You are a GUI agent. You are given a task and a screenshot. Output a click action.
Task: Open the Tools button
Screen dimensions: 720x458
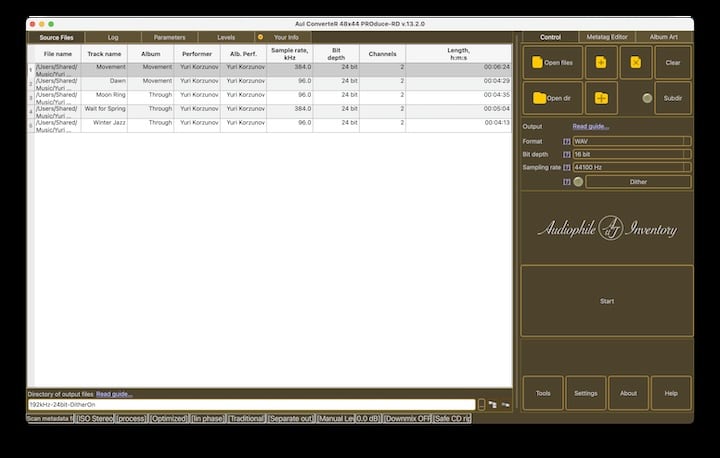[543, 393]
